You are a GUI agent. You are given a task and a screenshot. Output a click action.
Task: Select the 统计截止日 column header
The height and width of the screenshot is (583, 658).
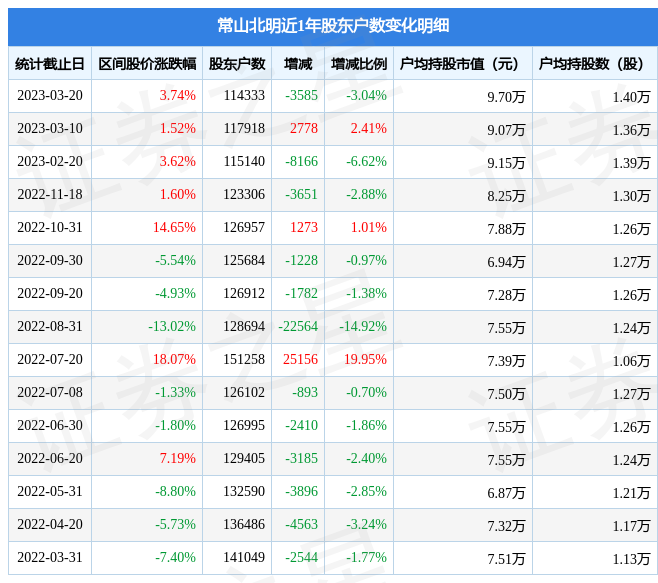tap(50, 64)
